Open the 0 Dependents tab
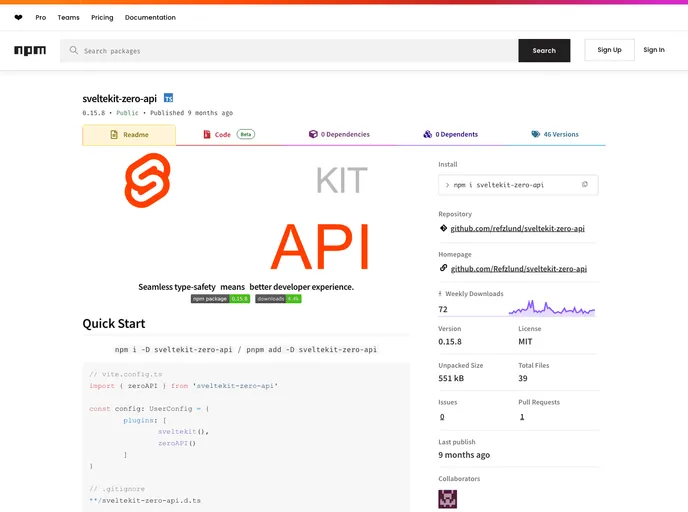688x512 pixels. [x=451, y=134]
